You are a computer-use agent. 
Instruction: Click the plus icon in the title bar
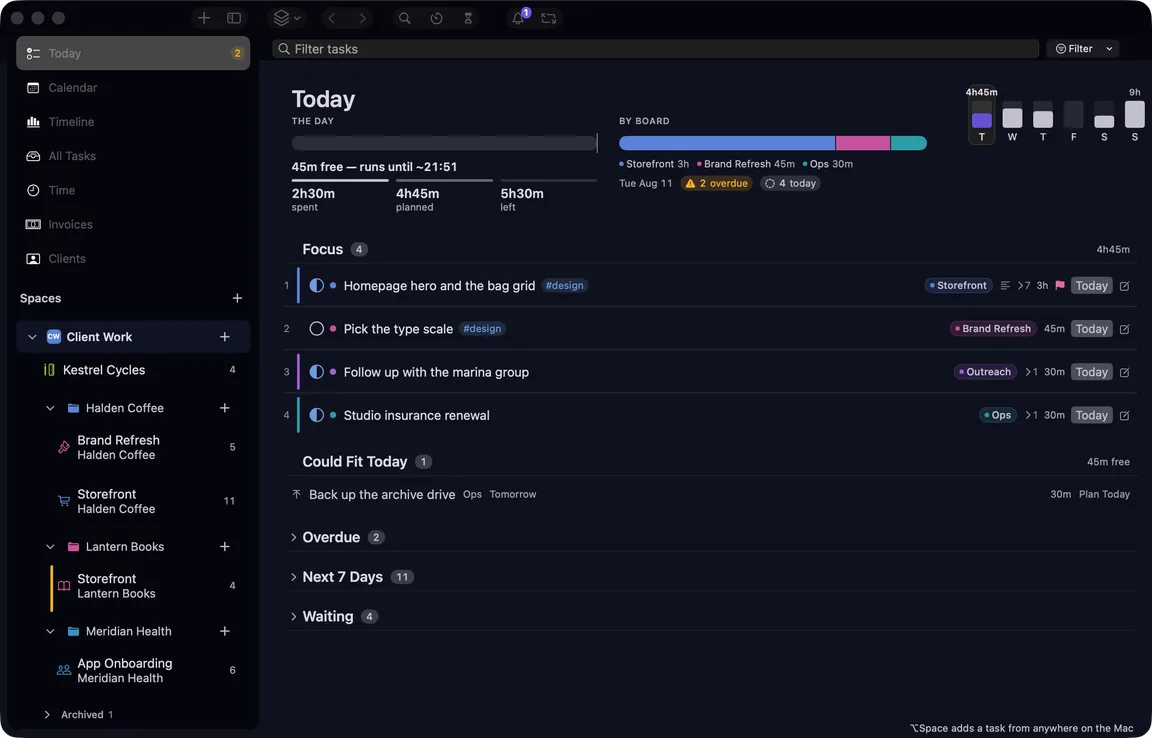(x=204, y=18)
